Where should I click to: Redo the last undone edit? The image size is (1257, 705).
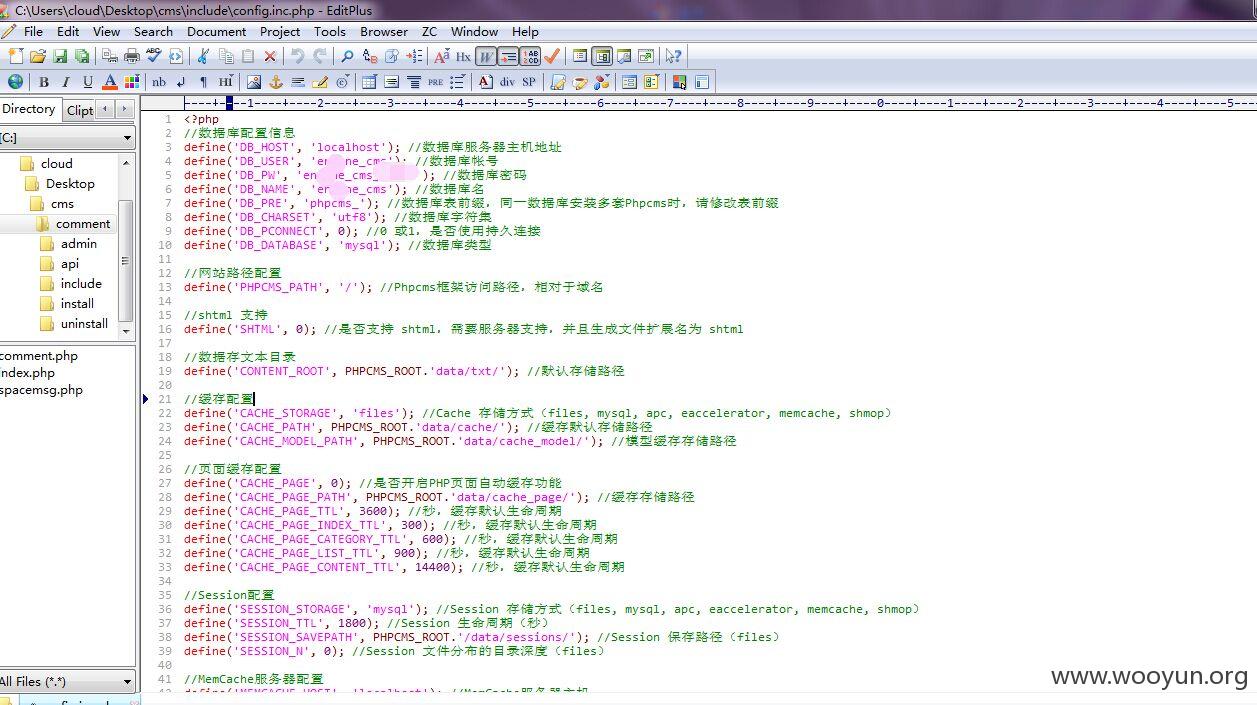[320, 56]
